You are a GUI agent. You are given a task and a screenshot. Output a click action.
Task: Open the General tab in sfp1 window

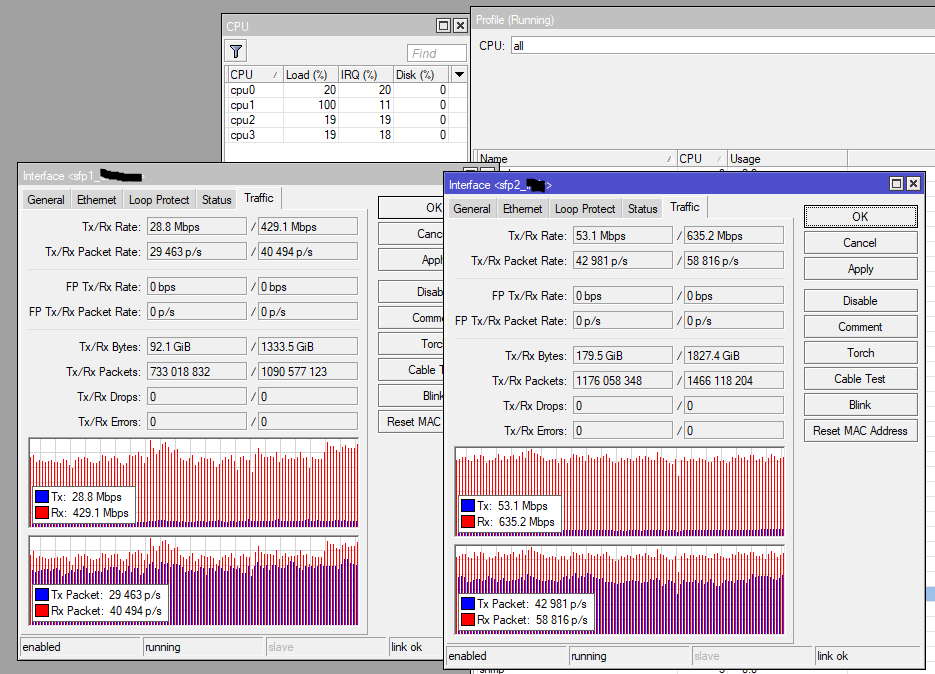(46, 200)
